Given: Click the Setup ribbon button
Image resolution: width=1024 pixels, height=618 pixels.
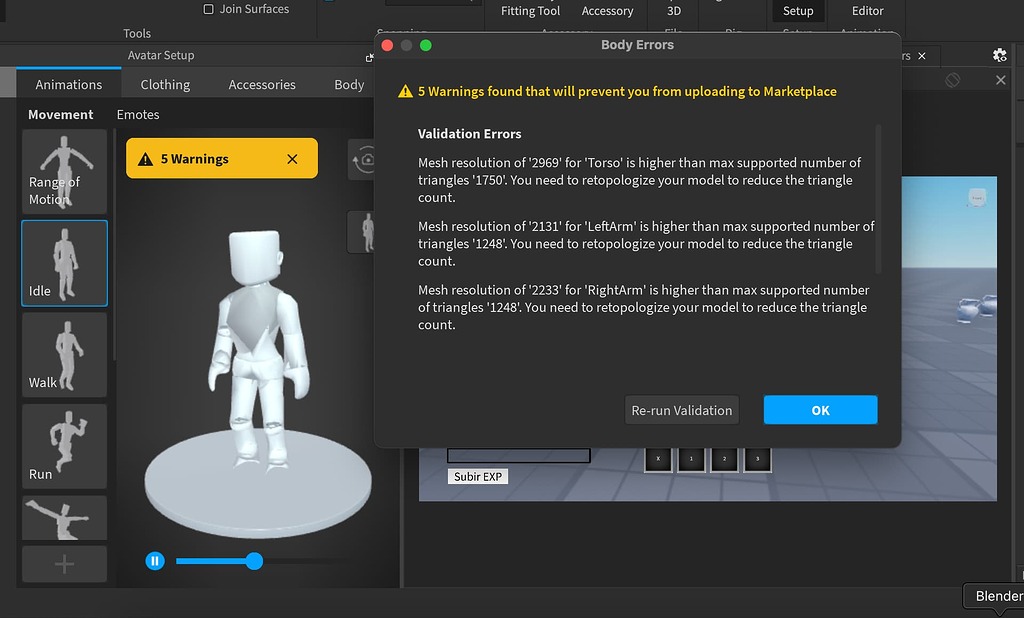Looking at the screenshot, I should [798, 11].
